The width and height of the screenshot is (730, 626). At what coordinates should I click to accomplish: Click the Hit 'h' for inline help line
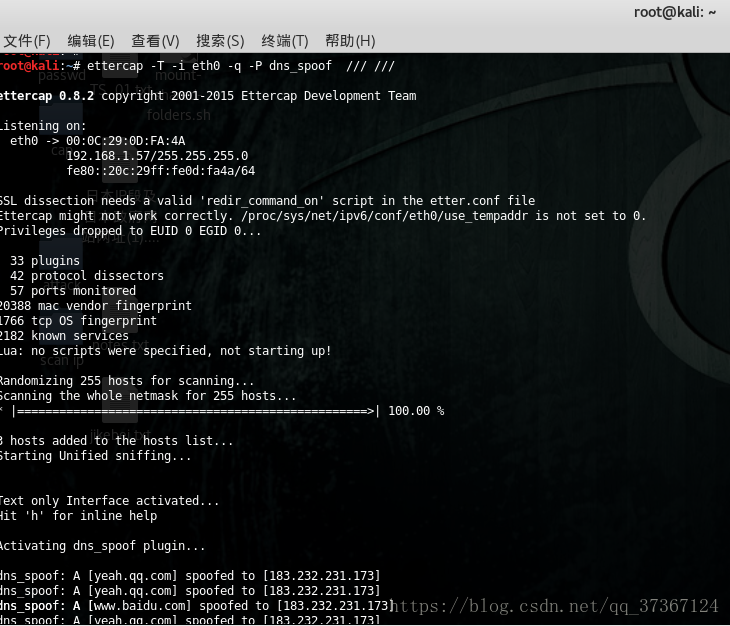pos(78,516)
